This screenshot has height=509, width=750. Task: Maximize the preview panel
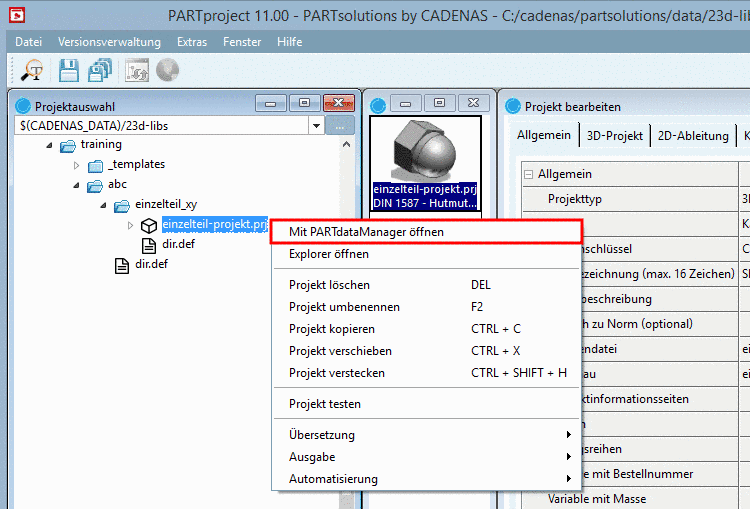coord(440,103)
